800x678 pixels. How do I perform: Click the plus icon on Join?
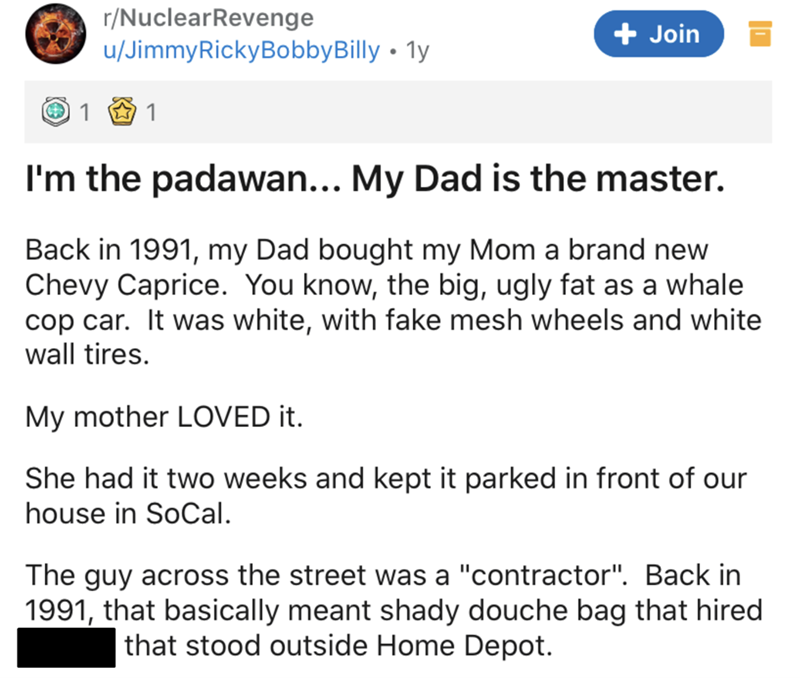coord(625,34)
